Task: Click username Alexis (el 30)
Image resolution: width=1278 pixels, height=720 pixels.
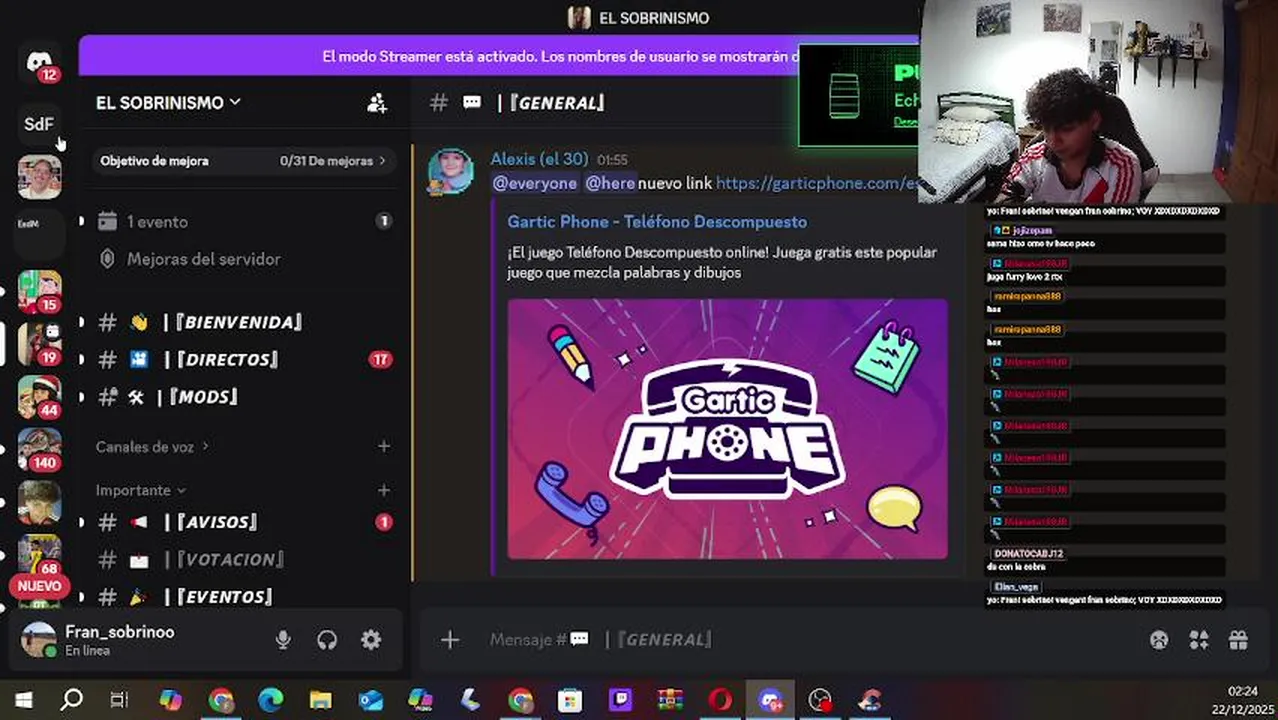Action: click(539, 159)
